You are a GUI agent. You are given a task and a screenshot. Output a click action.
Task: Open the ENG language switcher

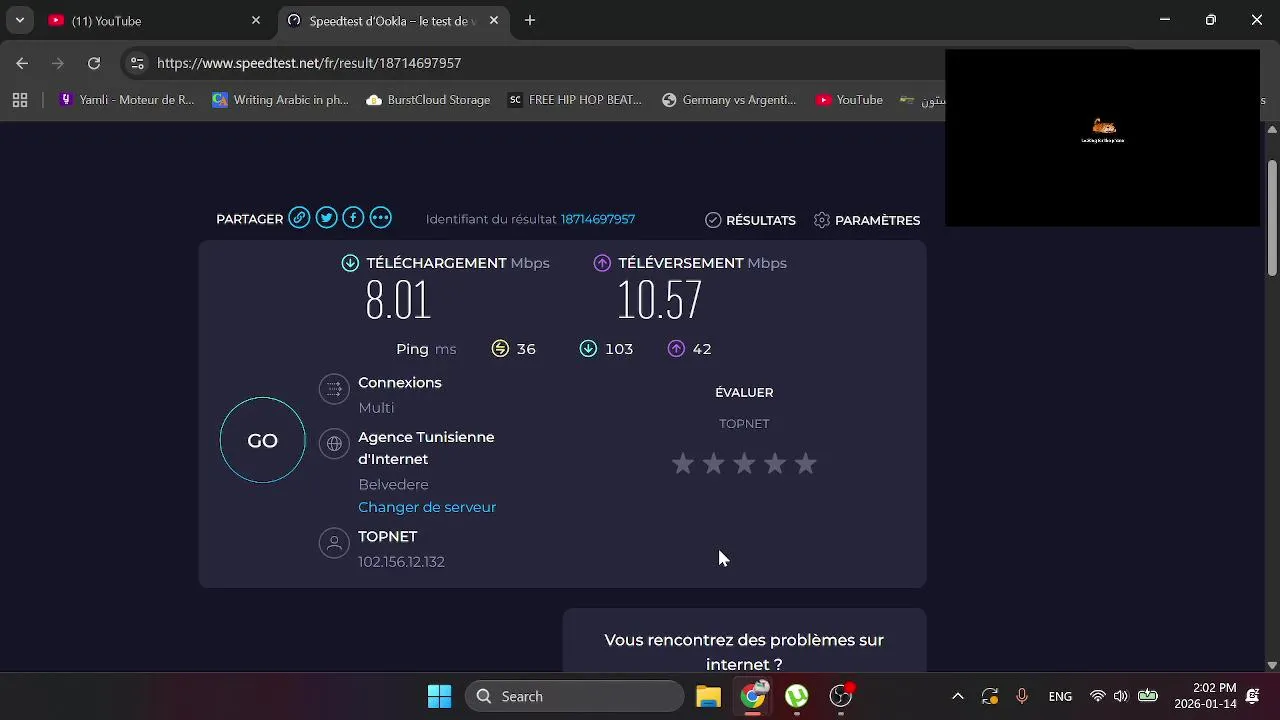pyautogui.click(x=1060, y=696)
